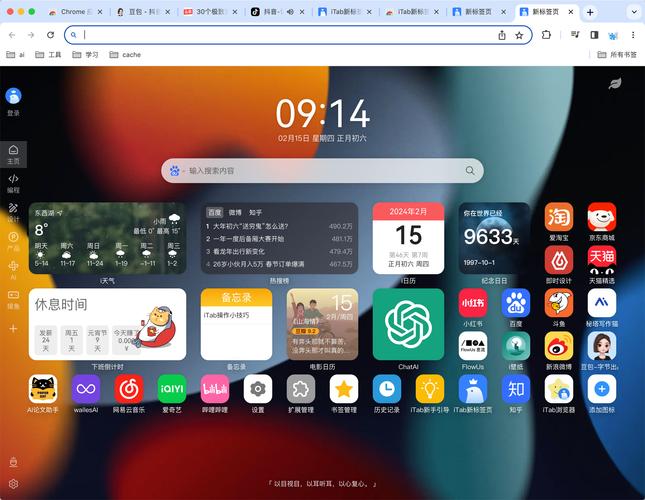
Task: Select the 主页 sidebar category
Action: pos(13,154)
